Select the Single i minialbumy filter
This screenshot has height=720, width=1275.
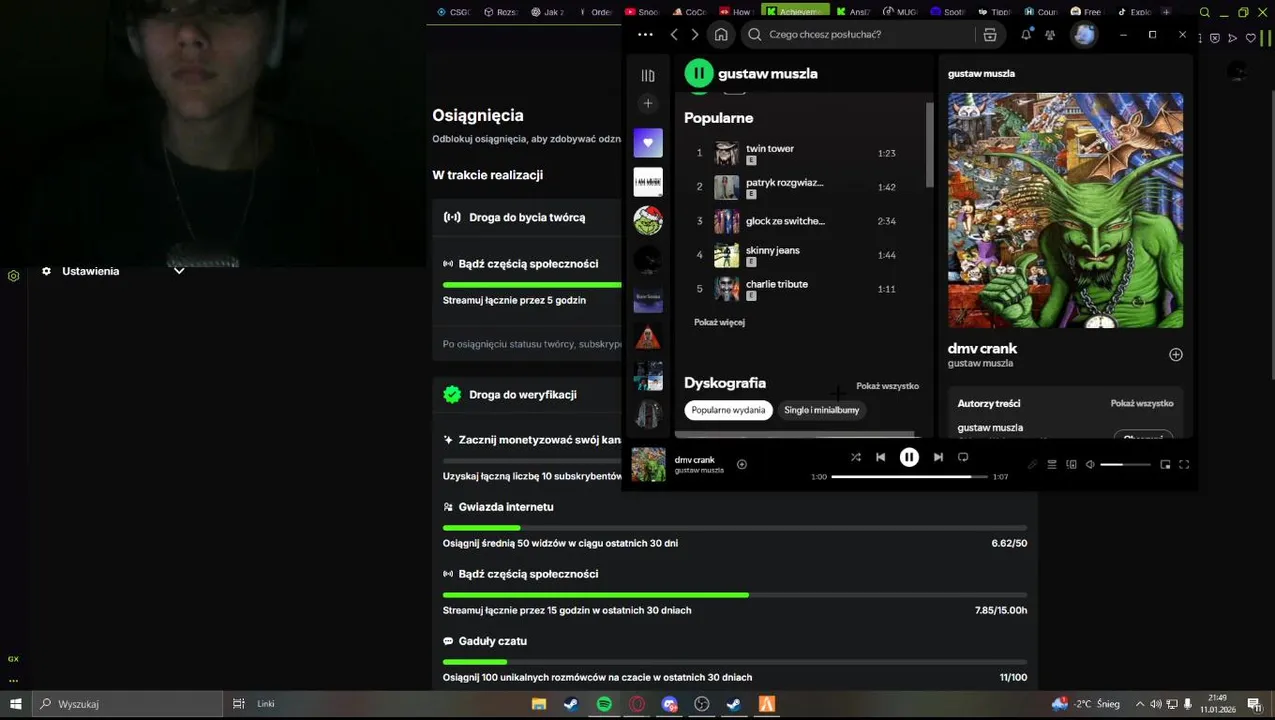click(821, 410)
